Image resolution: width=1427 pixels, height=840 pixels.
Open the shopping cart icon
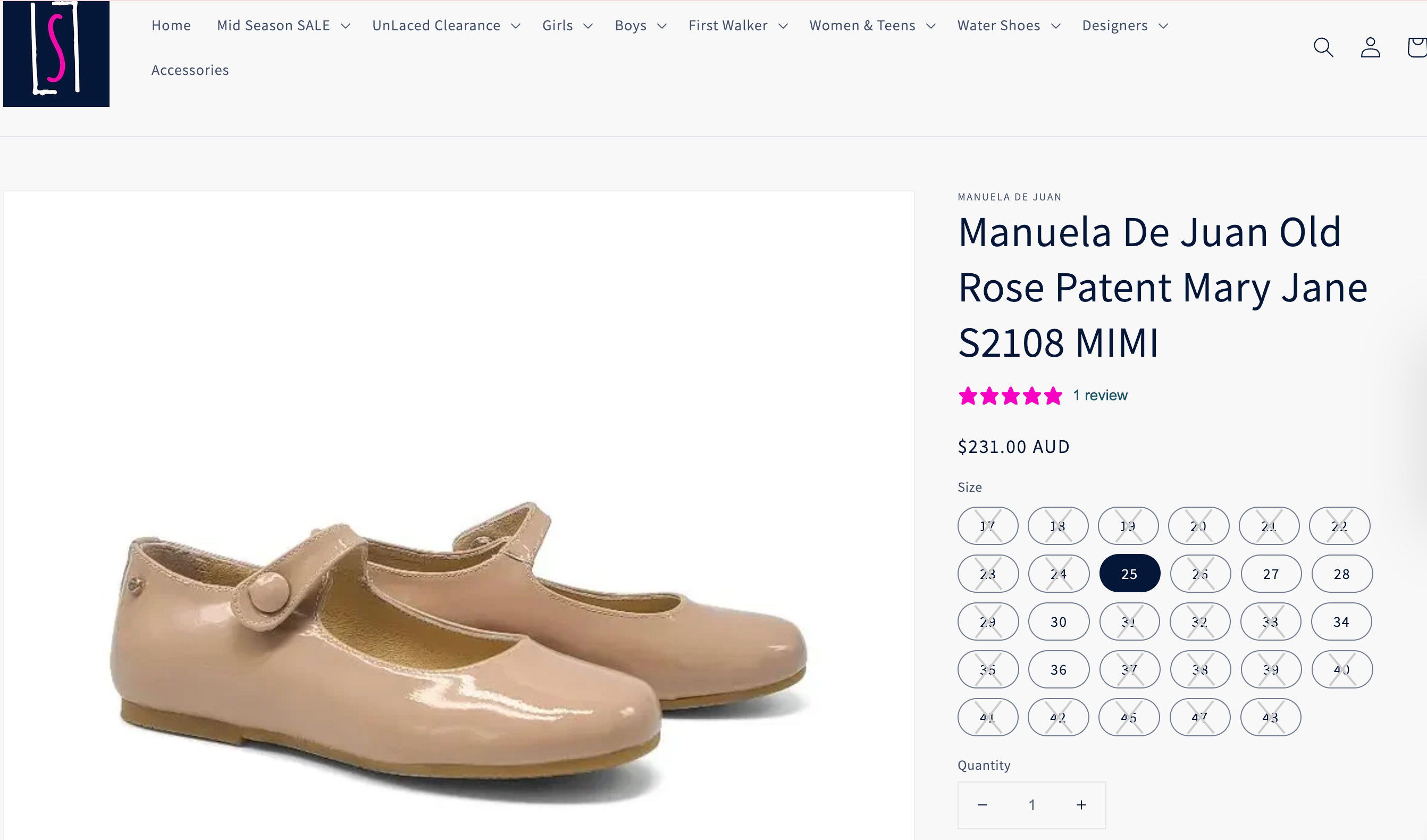[x=1417, y=47]
